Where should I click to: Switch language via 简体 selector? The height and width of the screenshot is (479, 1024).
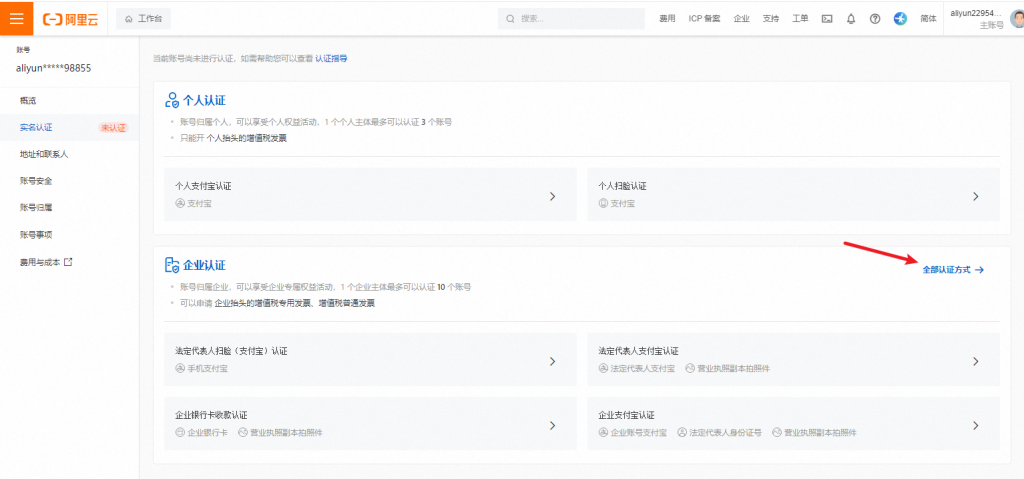(928, 19)
